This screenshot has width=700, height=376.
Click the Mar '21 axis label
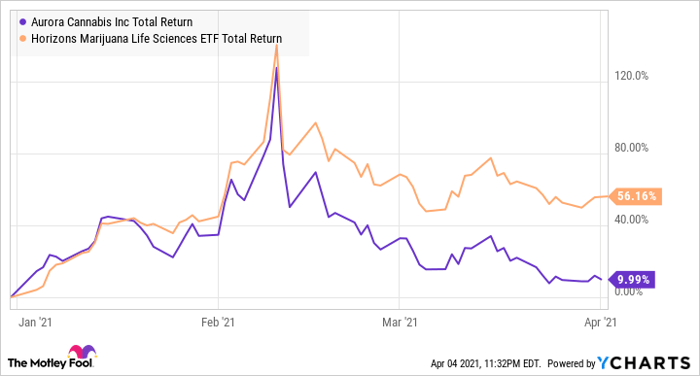coord(400,322)
